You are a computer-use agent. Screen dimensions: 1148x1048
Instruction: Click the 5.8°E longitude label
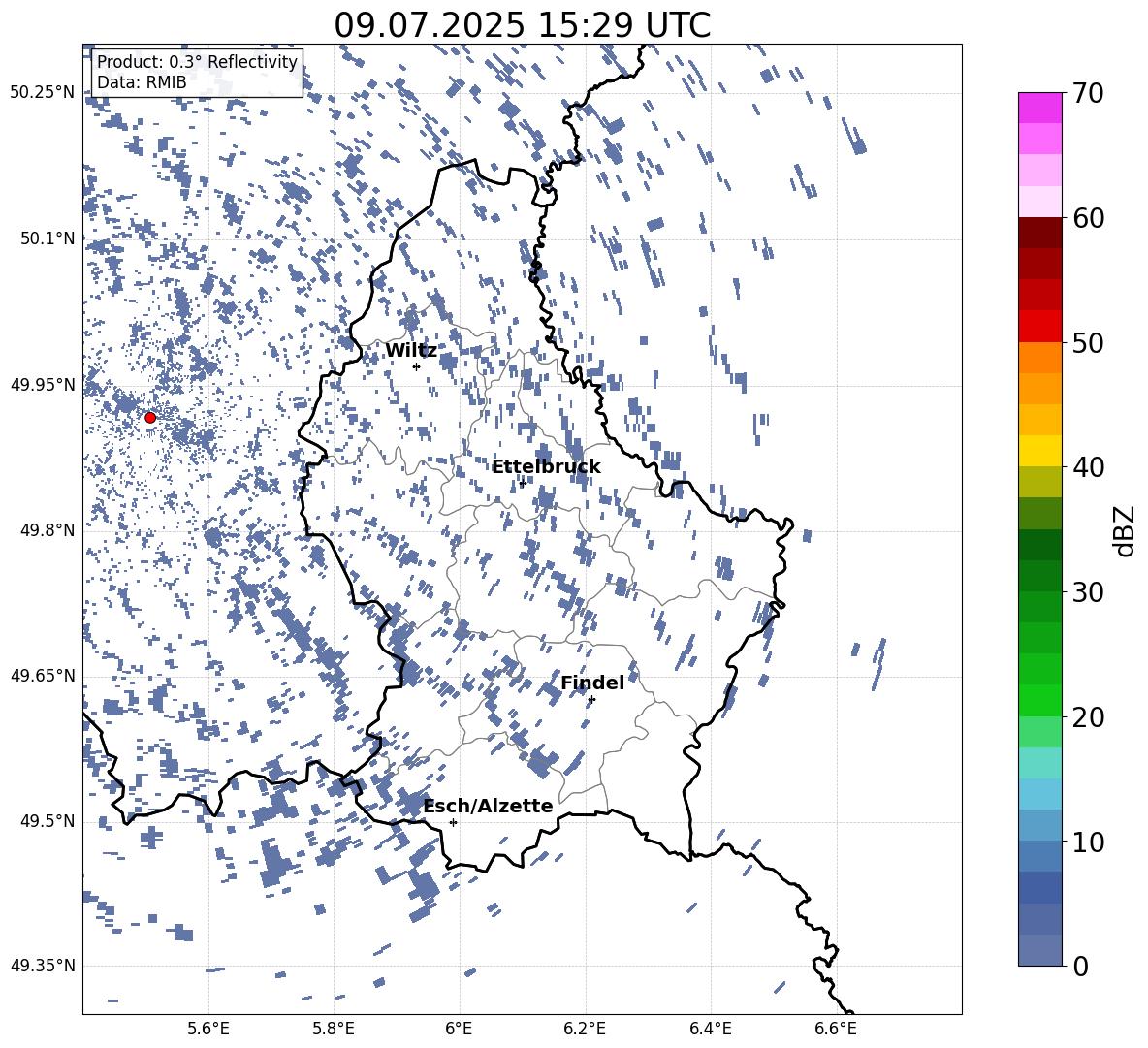tap(334, 1030)
